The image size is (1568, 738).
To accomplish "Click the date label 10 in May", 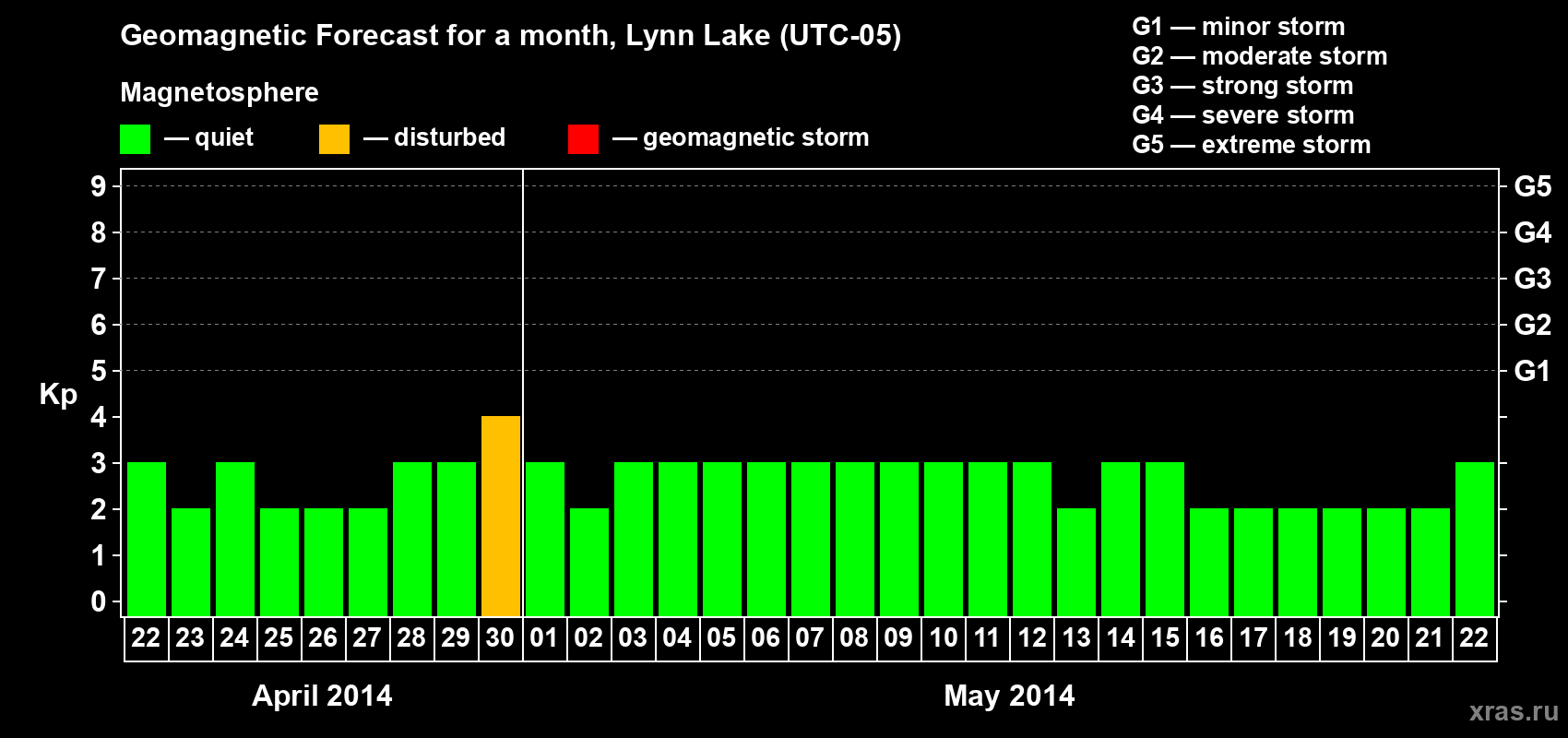I will click(943, 638).
